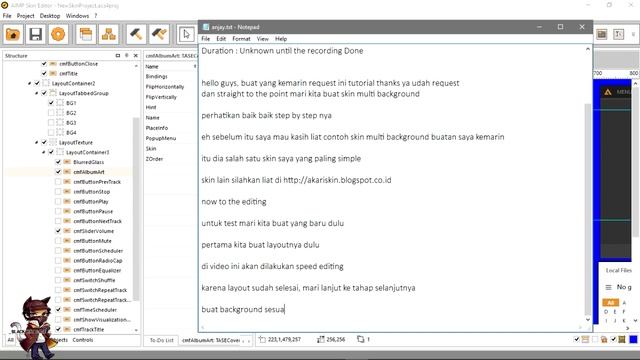Open Notepad's Format menu
The height and width of the screenshot is (360, 640).
click(241, 39)
